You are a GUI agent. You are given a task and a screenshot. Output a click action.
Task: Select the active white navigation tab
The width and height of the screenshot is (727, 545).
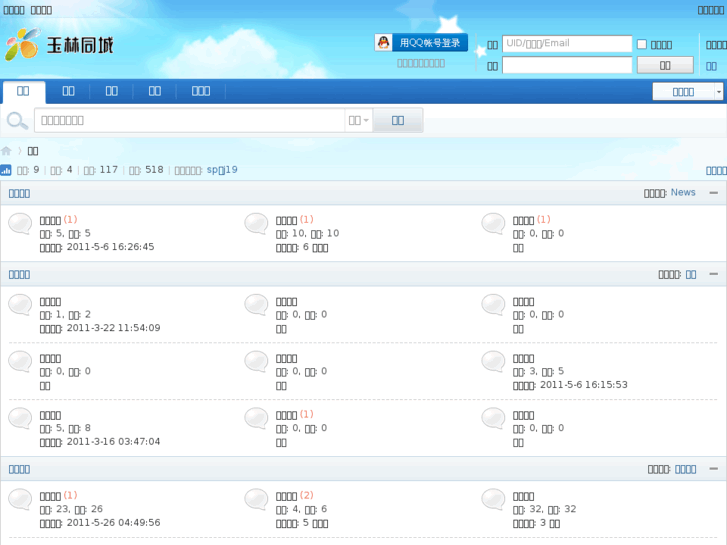23,91
